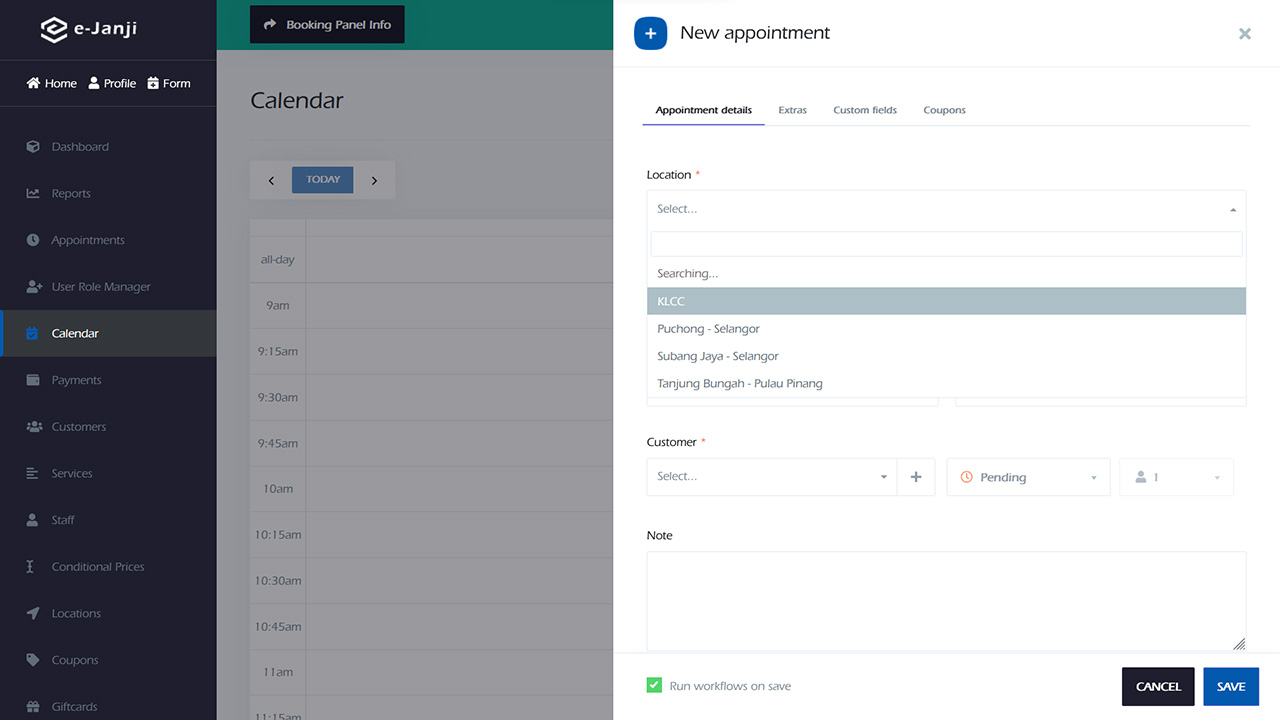Switch to the Extras tab

click(793, 110)
